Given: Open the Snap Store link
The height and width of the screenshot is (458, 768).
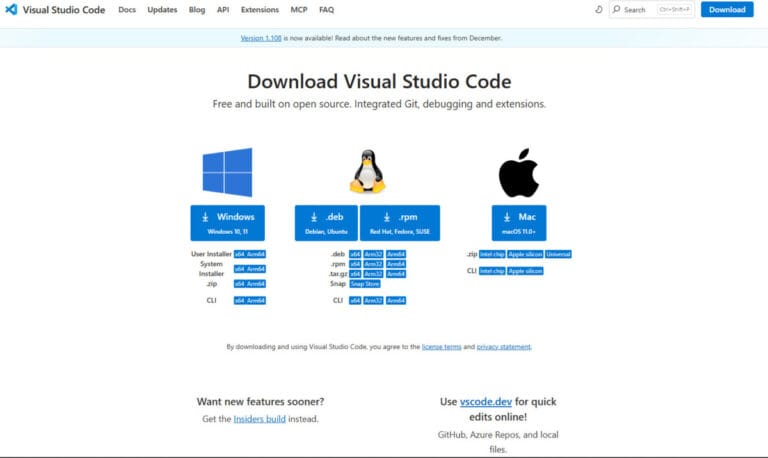Looking at the screenshot, I should click(x=365, y=284).
